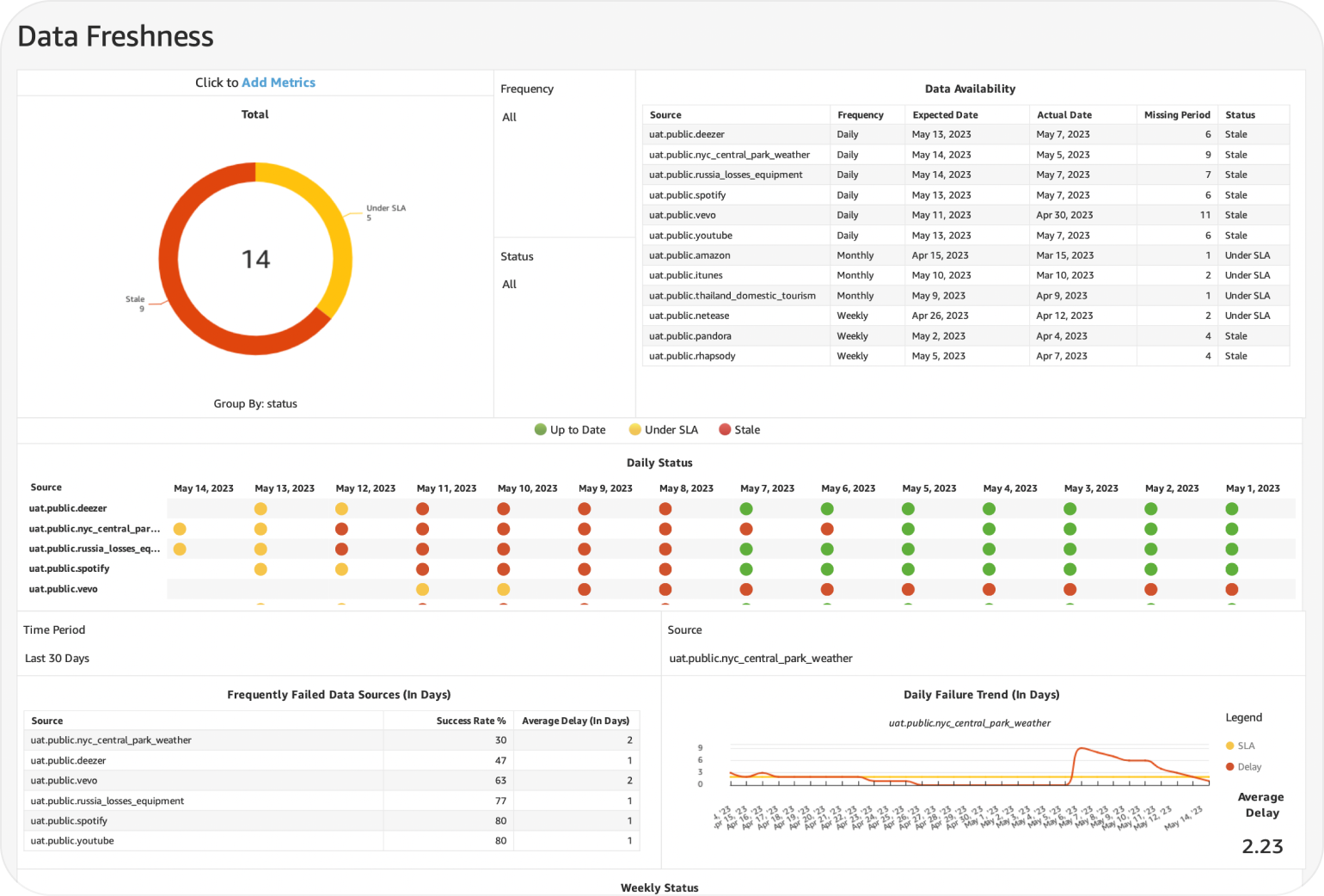Open the Status filter showing All
Image resolution: width=1324 pixels, height=896 pixels.
pos(510,285)
